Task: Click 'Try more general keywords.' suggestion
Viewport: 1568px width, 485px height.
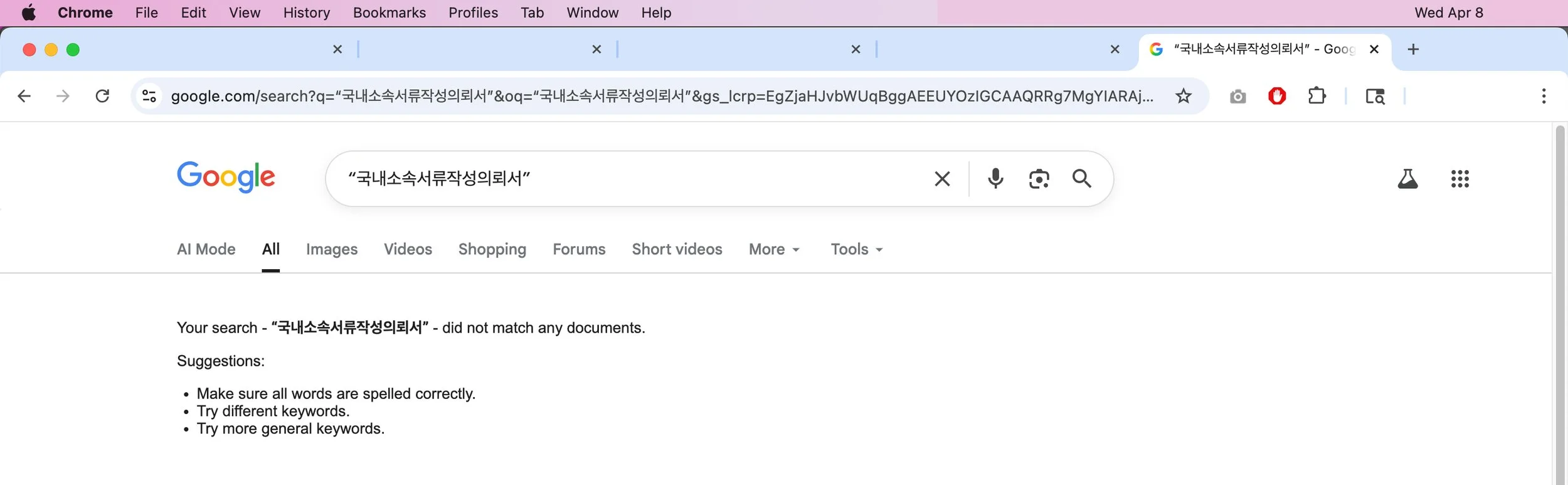Action: pyautogui.click(x=290, y=429)
